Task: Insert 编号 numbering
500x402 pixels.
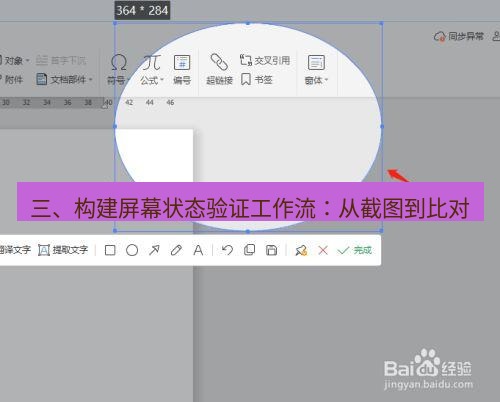Action: (182, 69)
